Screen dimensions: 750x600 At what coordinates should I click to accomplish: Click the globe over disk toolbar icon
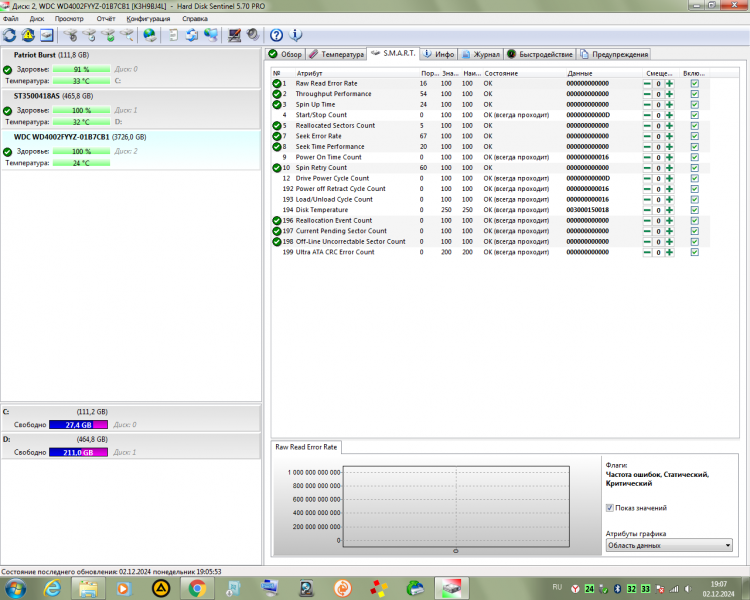[x=150, y=35]
